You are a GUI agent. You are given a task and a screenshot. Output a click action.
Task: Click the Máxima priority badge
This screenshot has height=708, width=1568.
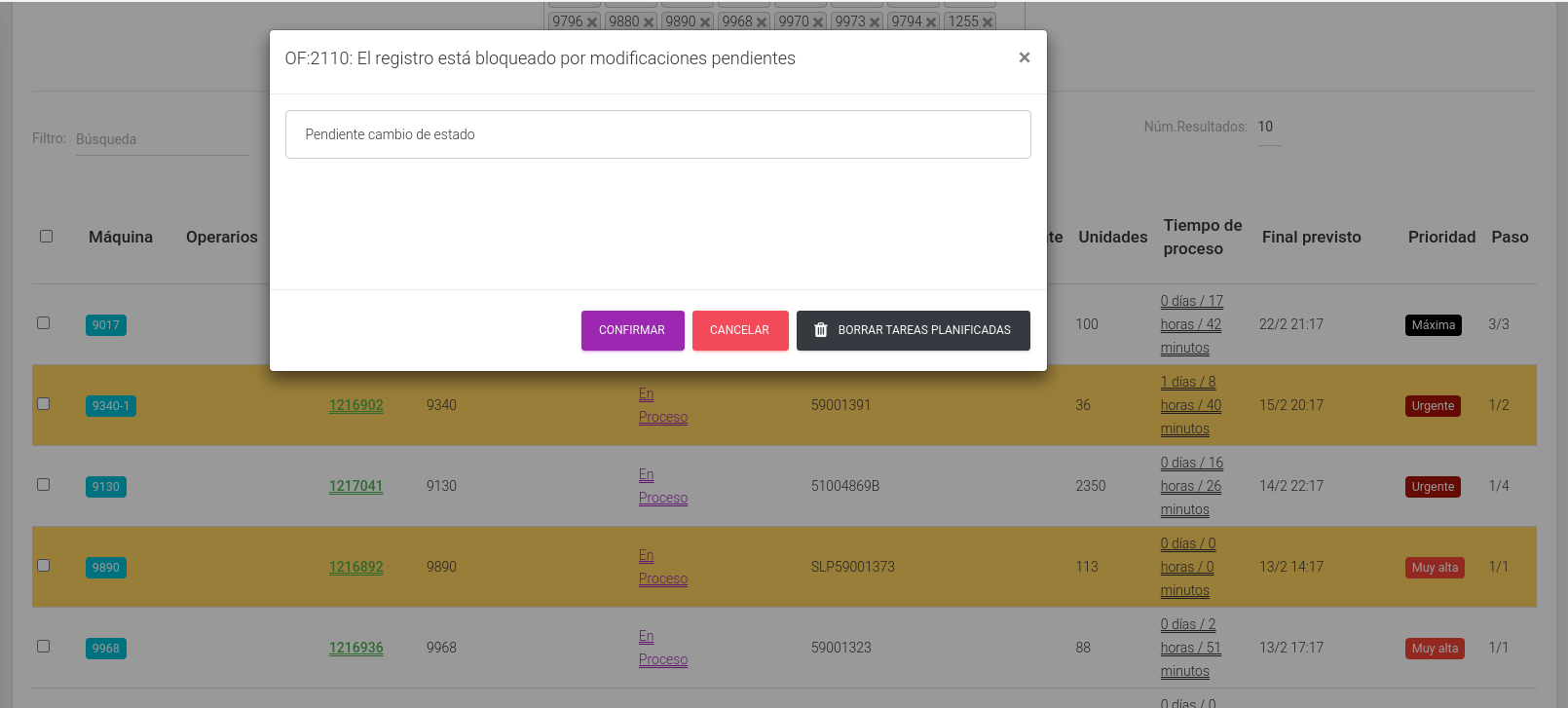click(x=1434, y=325)
